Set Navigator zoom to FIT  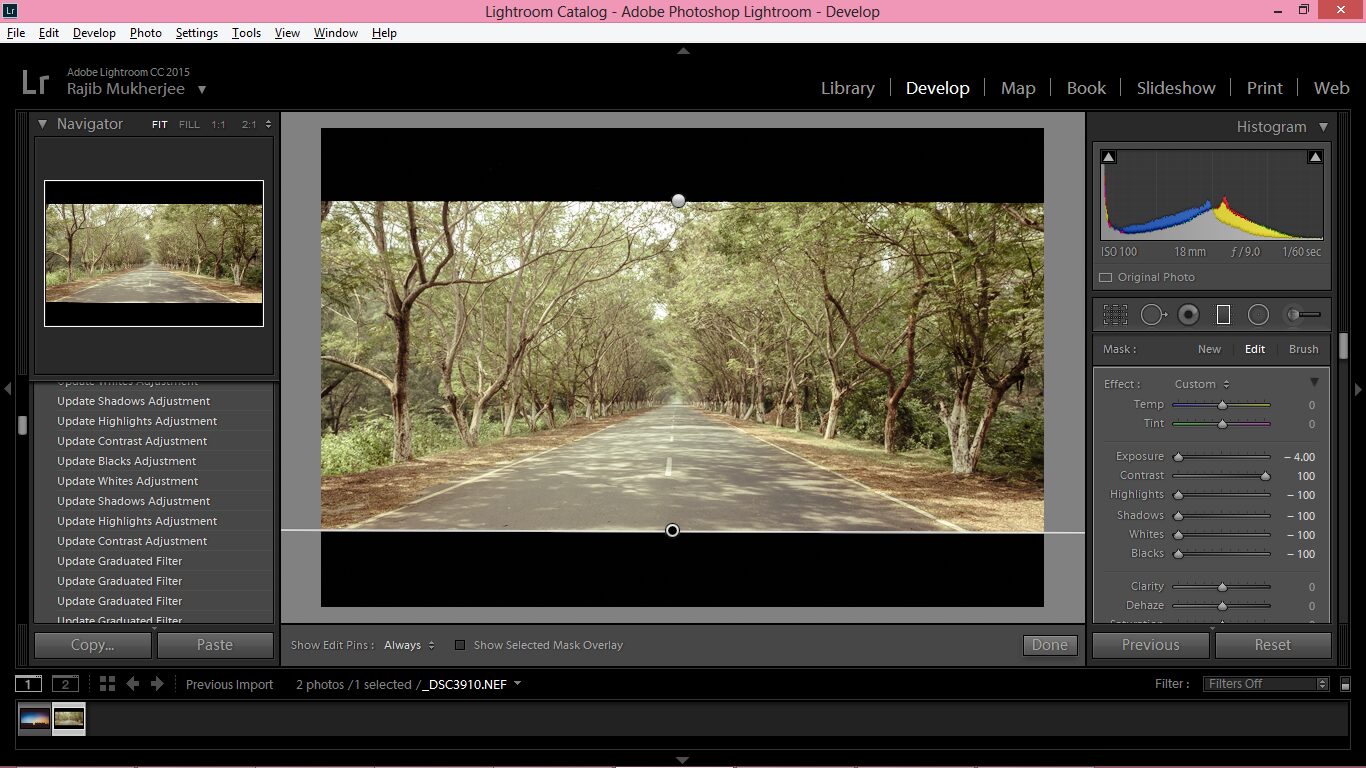160,125
